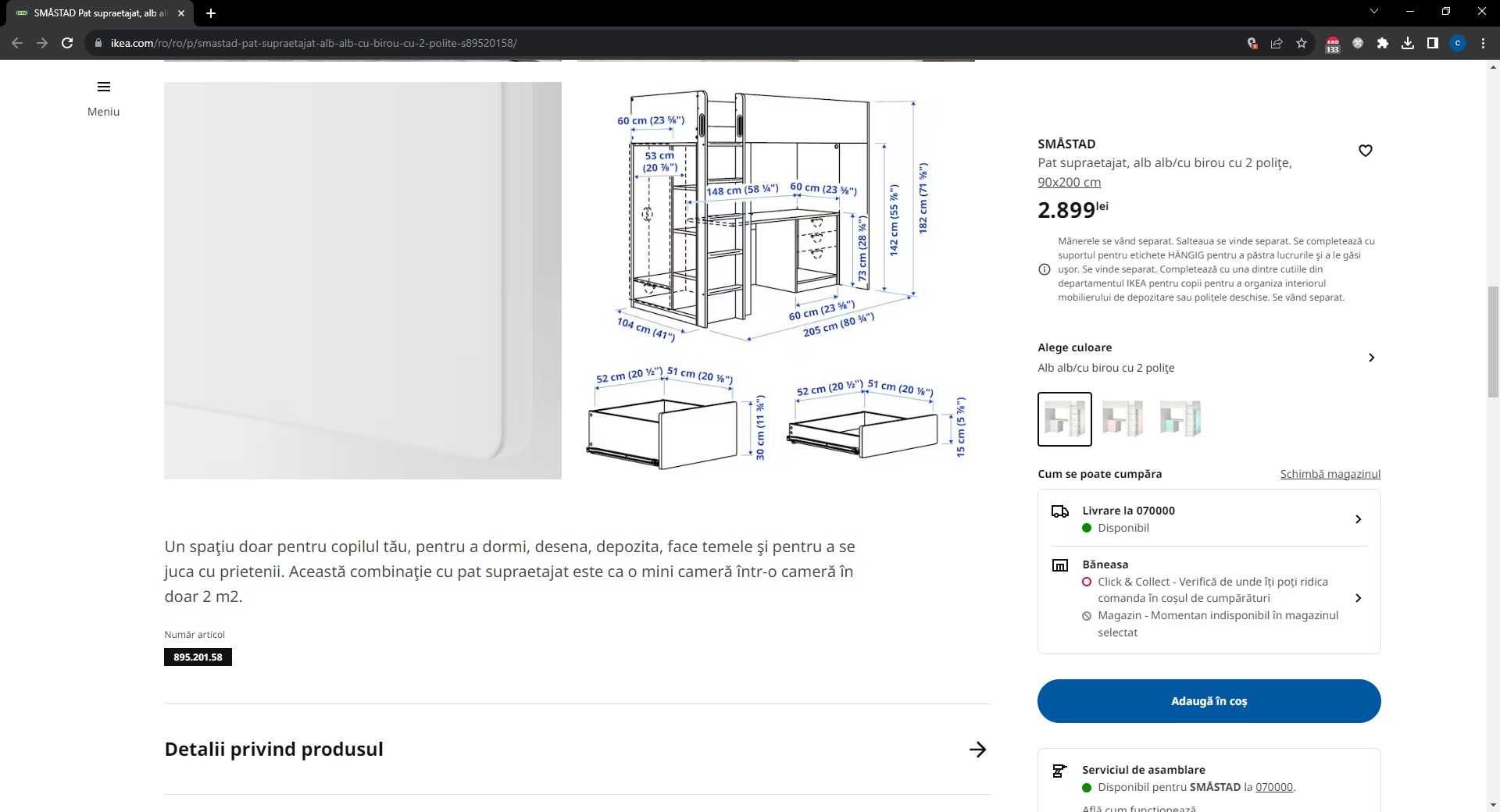This screenshot has width=1500, height=812.
Task: Select the turquoise color variant thumbnail
Action: [x=1180, y=419]
